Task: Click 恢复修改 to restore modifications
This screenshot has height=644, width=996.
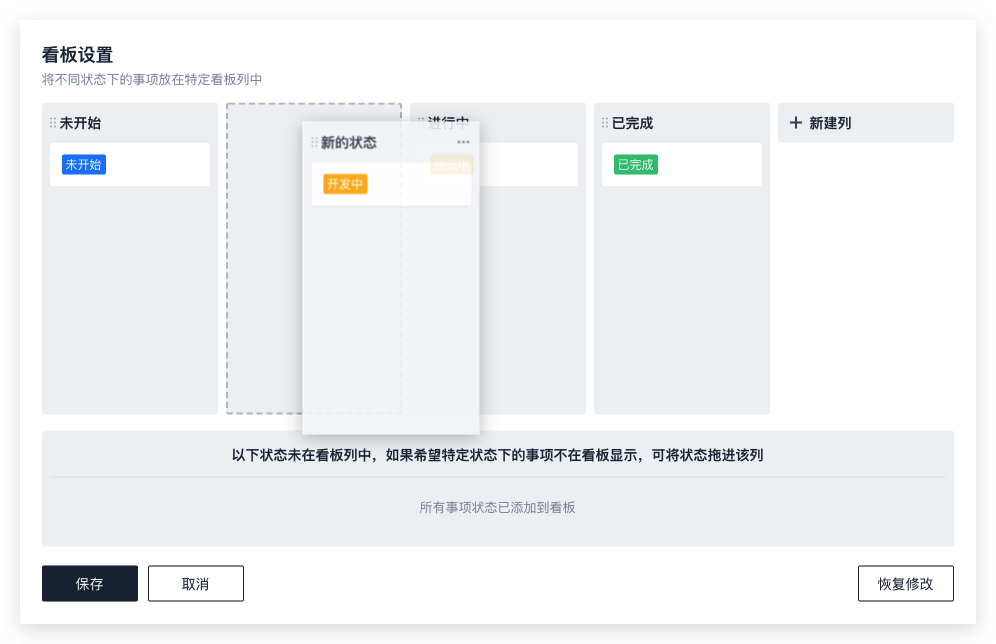Action: 905,583
